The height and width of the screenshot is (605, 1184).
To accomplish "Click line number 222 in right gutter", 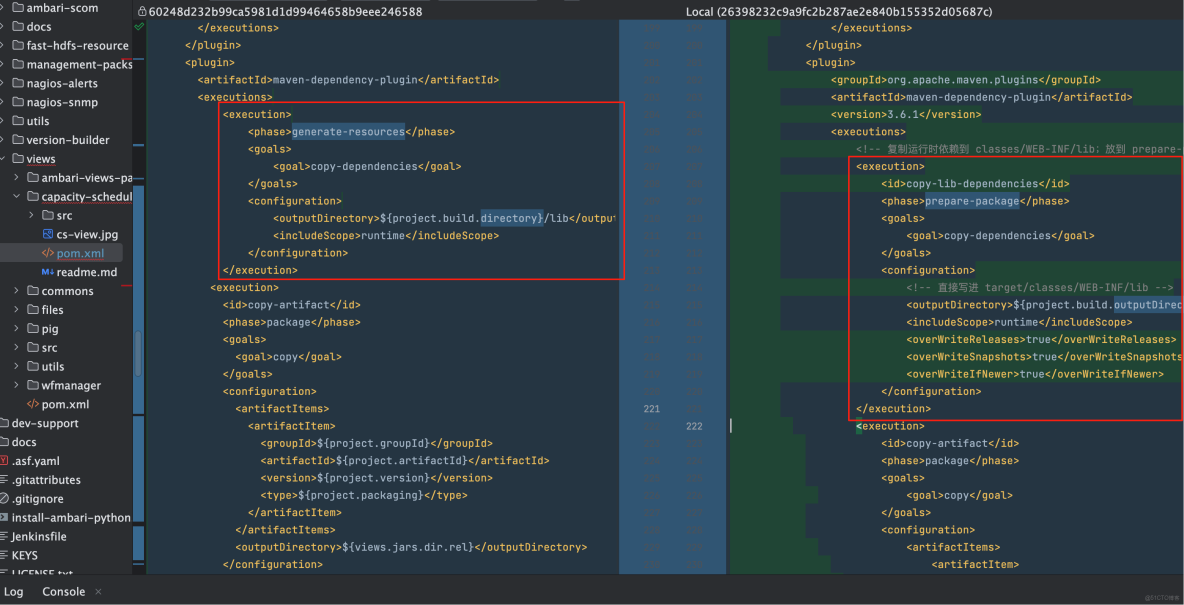I will [694, 426].
